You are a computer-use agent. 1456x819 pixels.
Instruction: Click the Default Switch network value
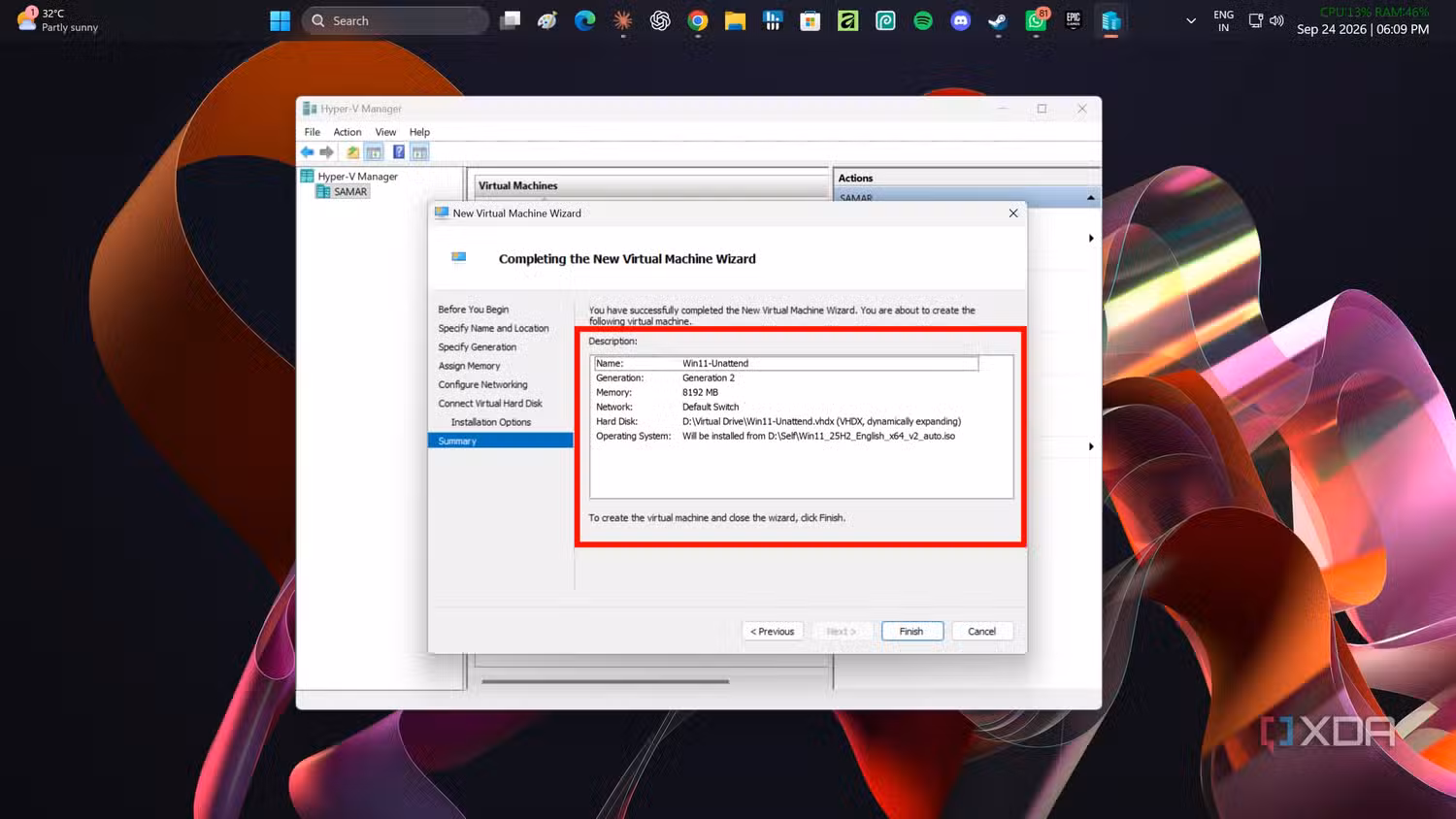coord(711,407)
